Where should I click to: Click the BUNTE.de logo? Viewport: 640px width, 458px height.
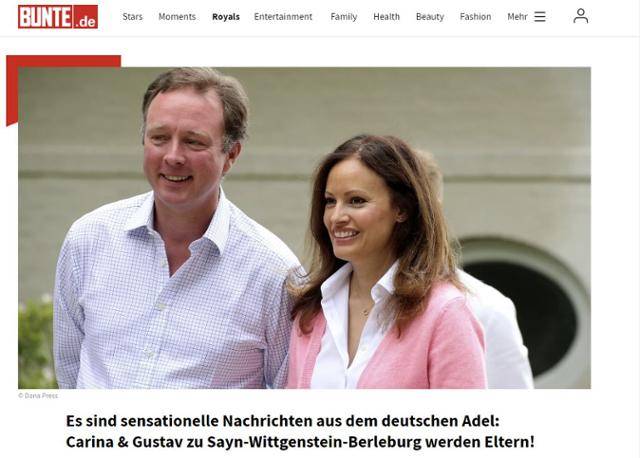point(58,17)
